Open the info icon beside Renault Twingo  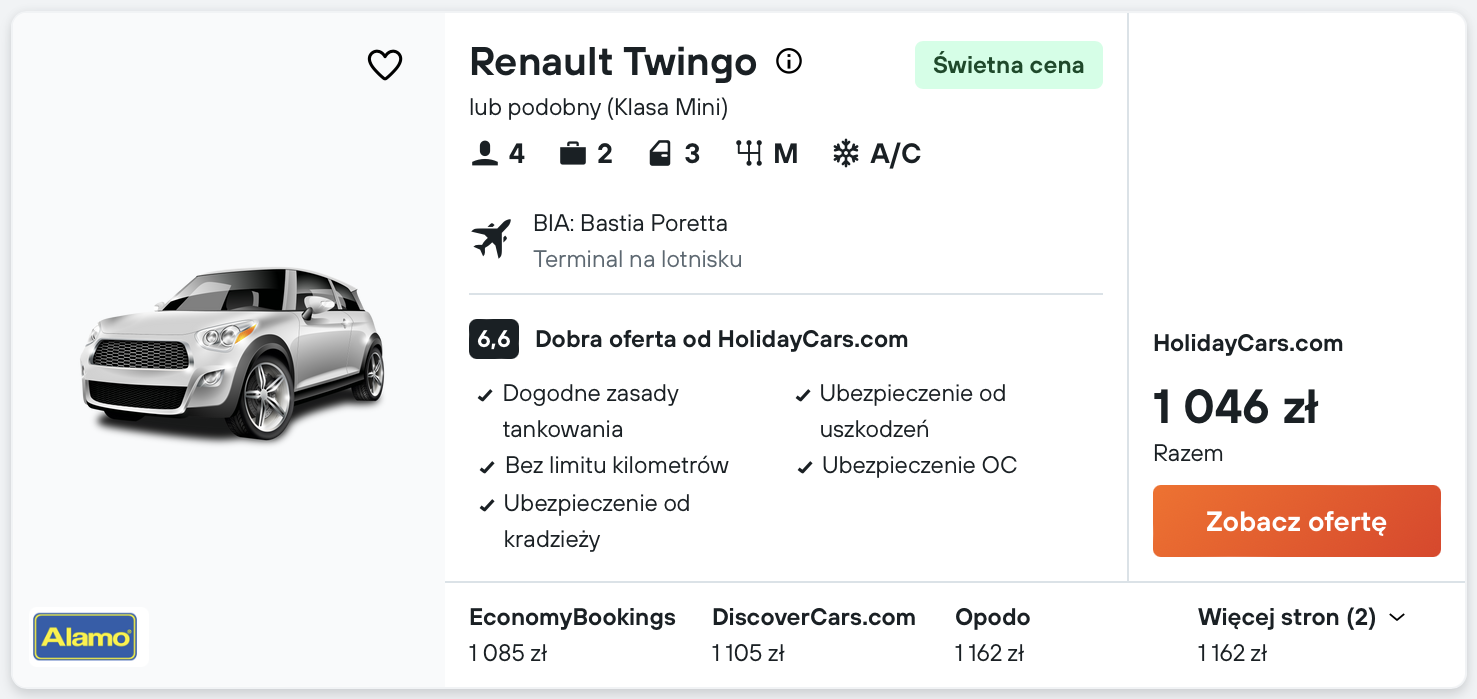point(789,62)
